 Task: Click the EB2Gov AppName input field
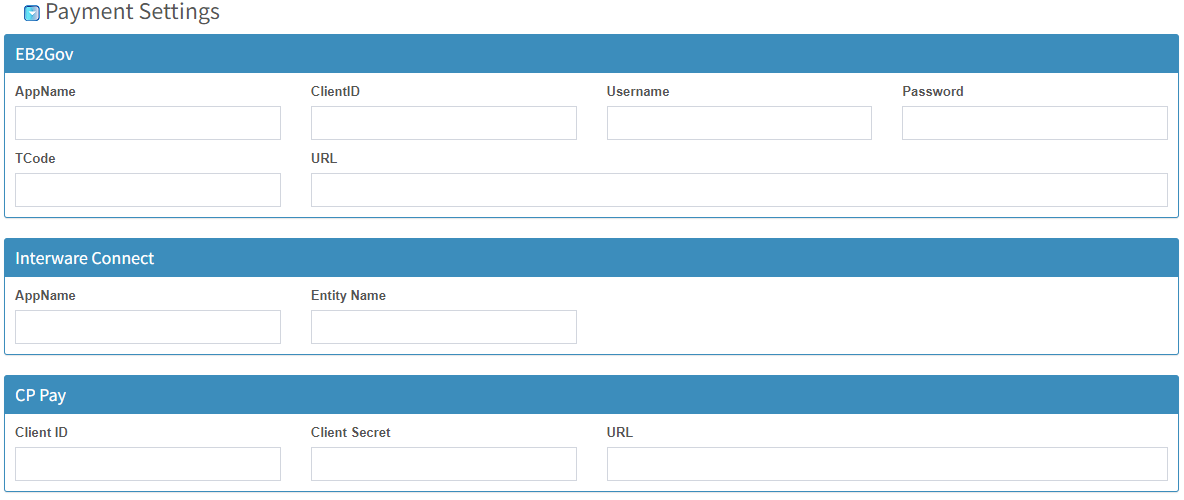coord(148,123)
